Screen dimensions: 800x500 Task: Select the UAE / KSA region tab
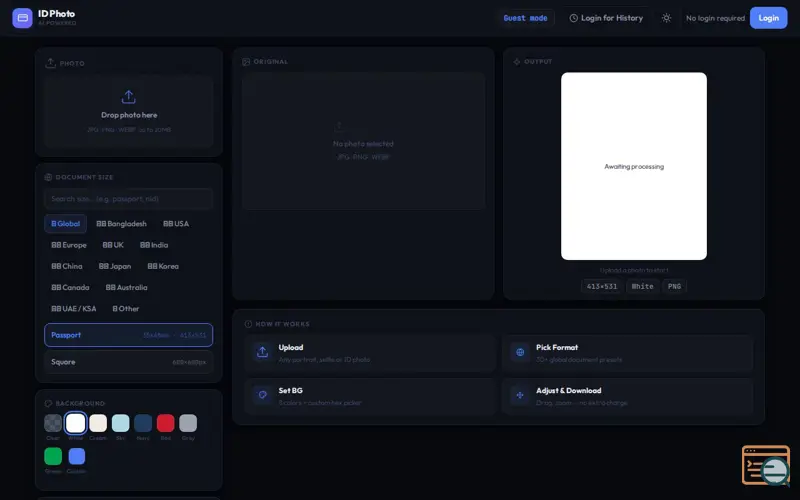tap(73, 309)
